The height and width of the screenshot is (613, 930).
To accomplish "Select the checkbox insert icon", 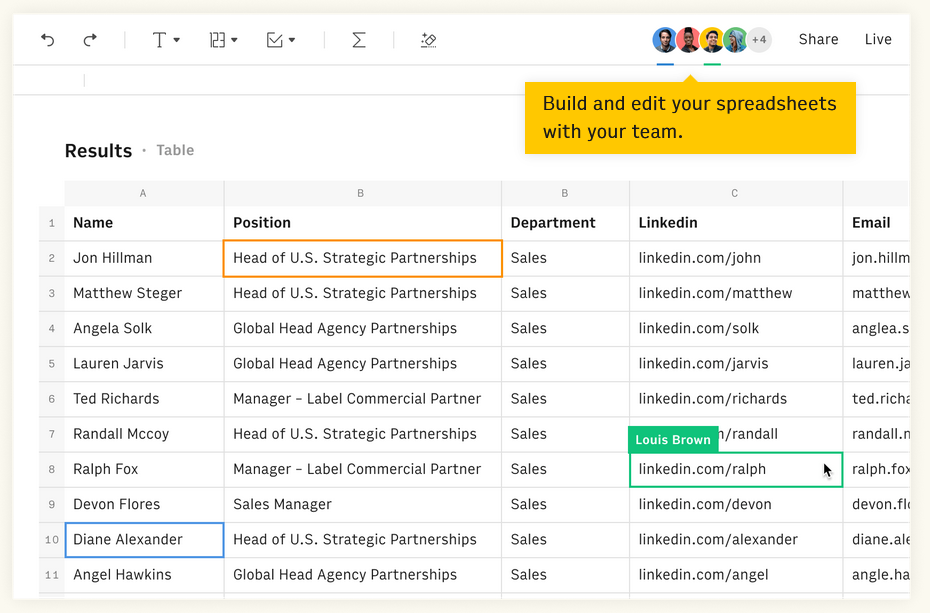I will pos(276,39).
